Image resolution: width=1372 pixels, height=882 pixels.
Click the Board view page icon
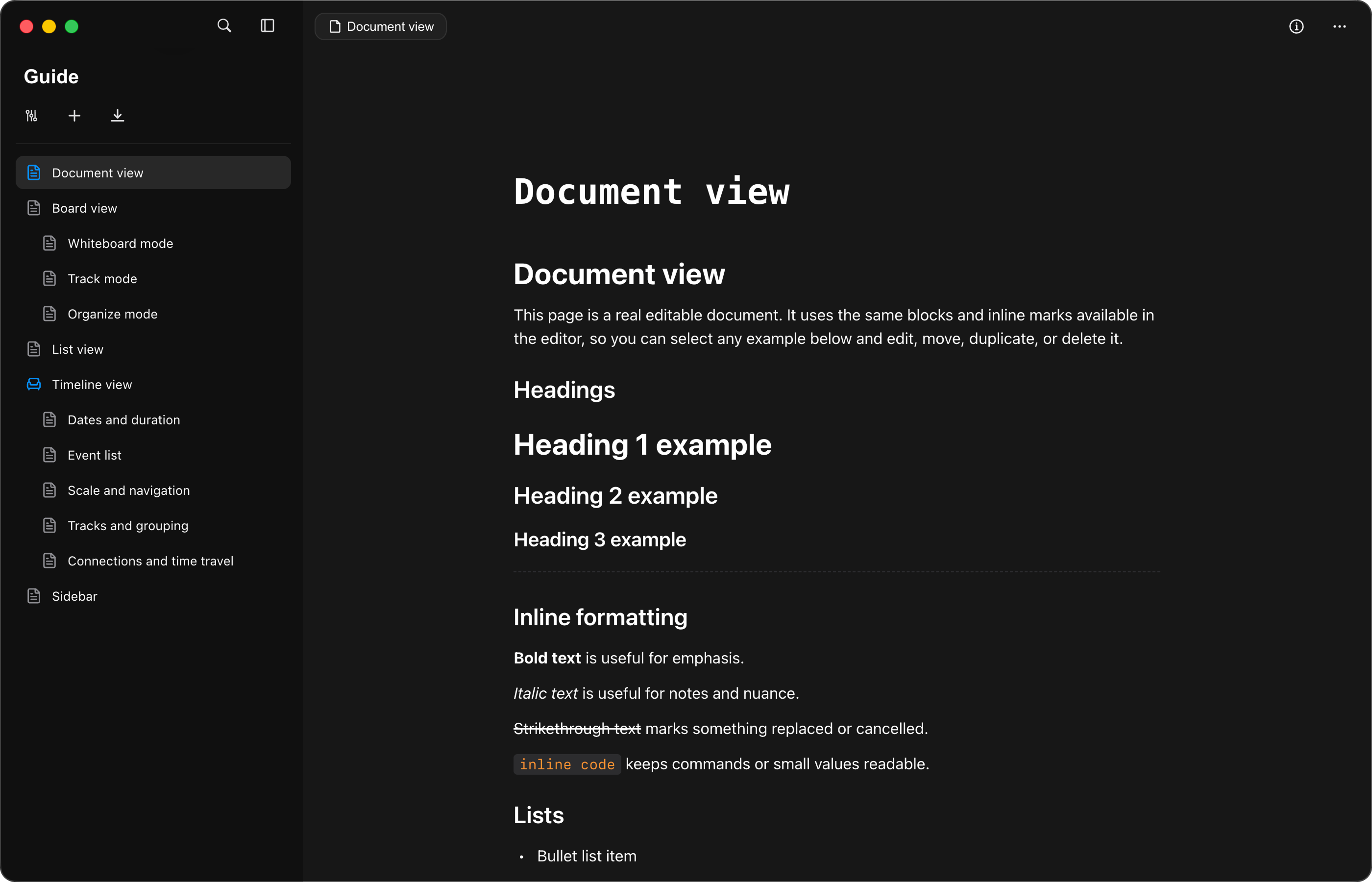pos(34,208)
